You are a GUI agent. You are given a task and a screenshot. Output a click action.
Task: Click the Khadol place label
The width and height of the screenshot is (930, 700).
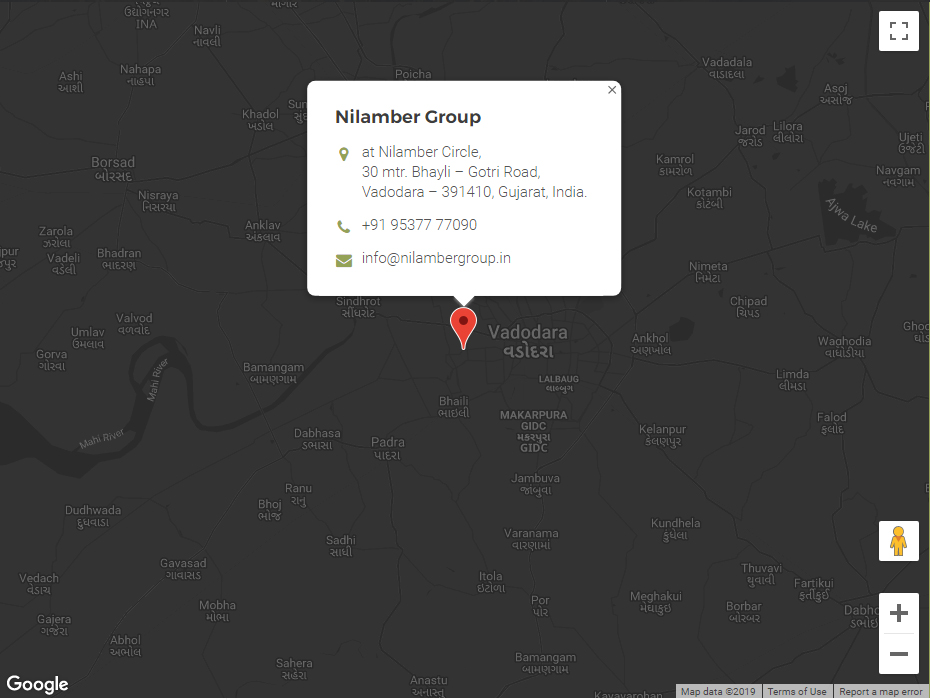pyautogui.click(x=260, y=120)
